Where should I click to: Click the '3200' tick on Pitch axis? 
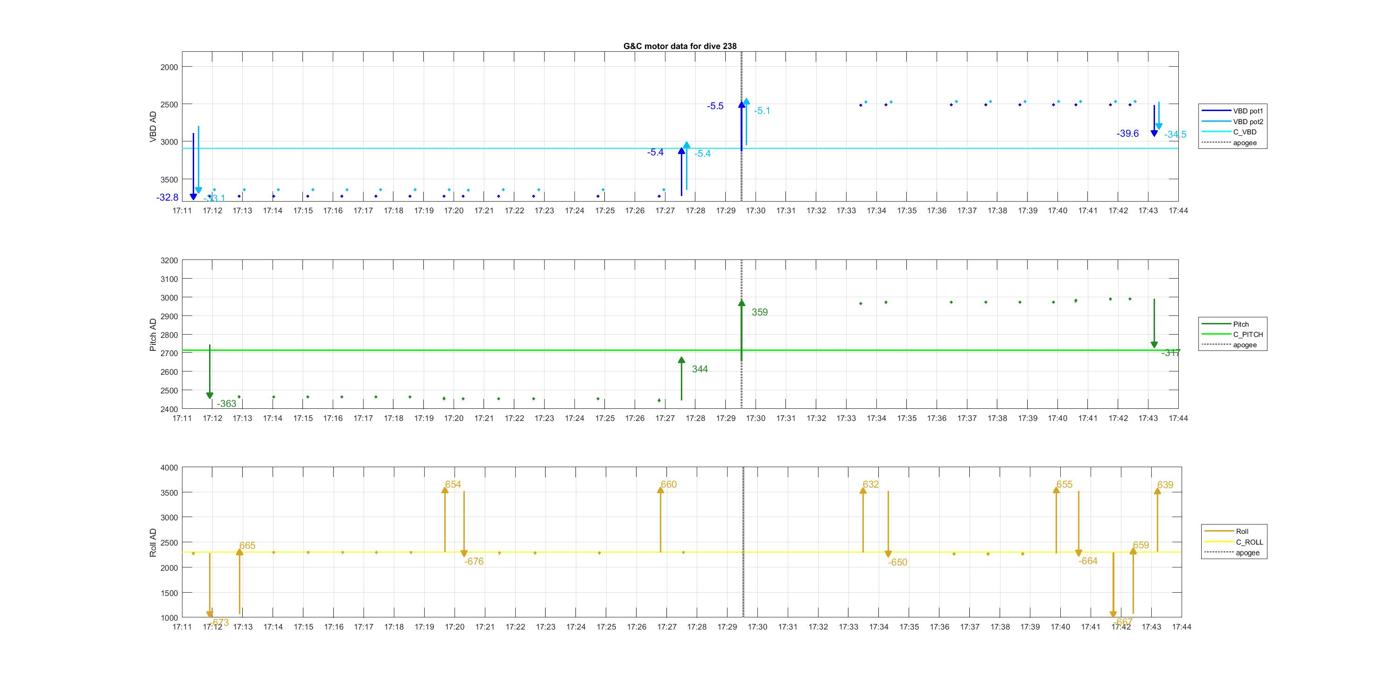(x=169, y=261)
